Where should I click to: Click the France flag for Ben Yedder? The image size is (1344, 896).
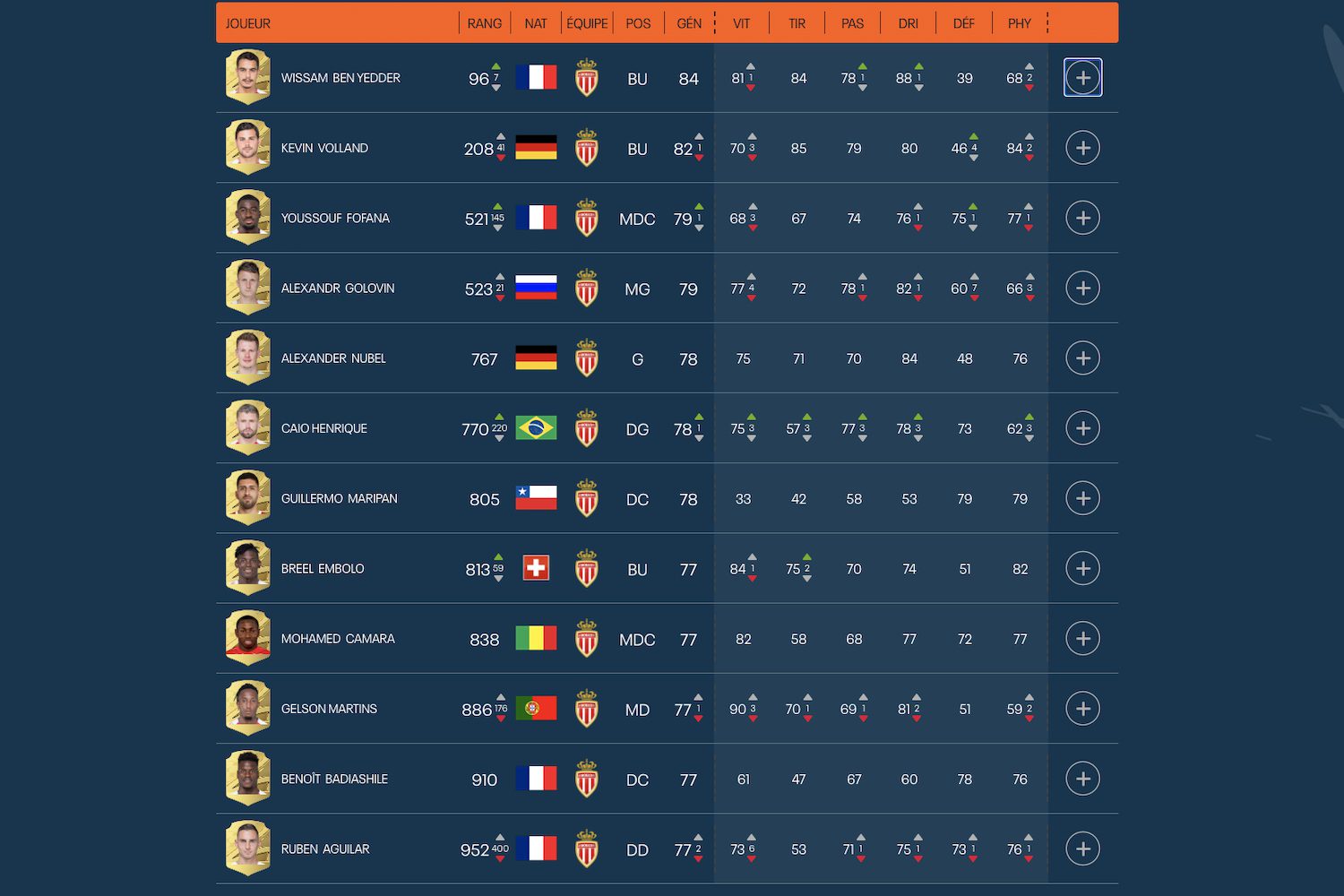(536, 78)
